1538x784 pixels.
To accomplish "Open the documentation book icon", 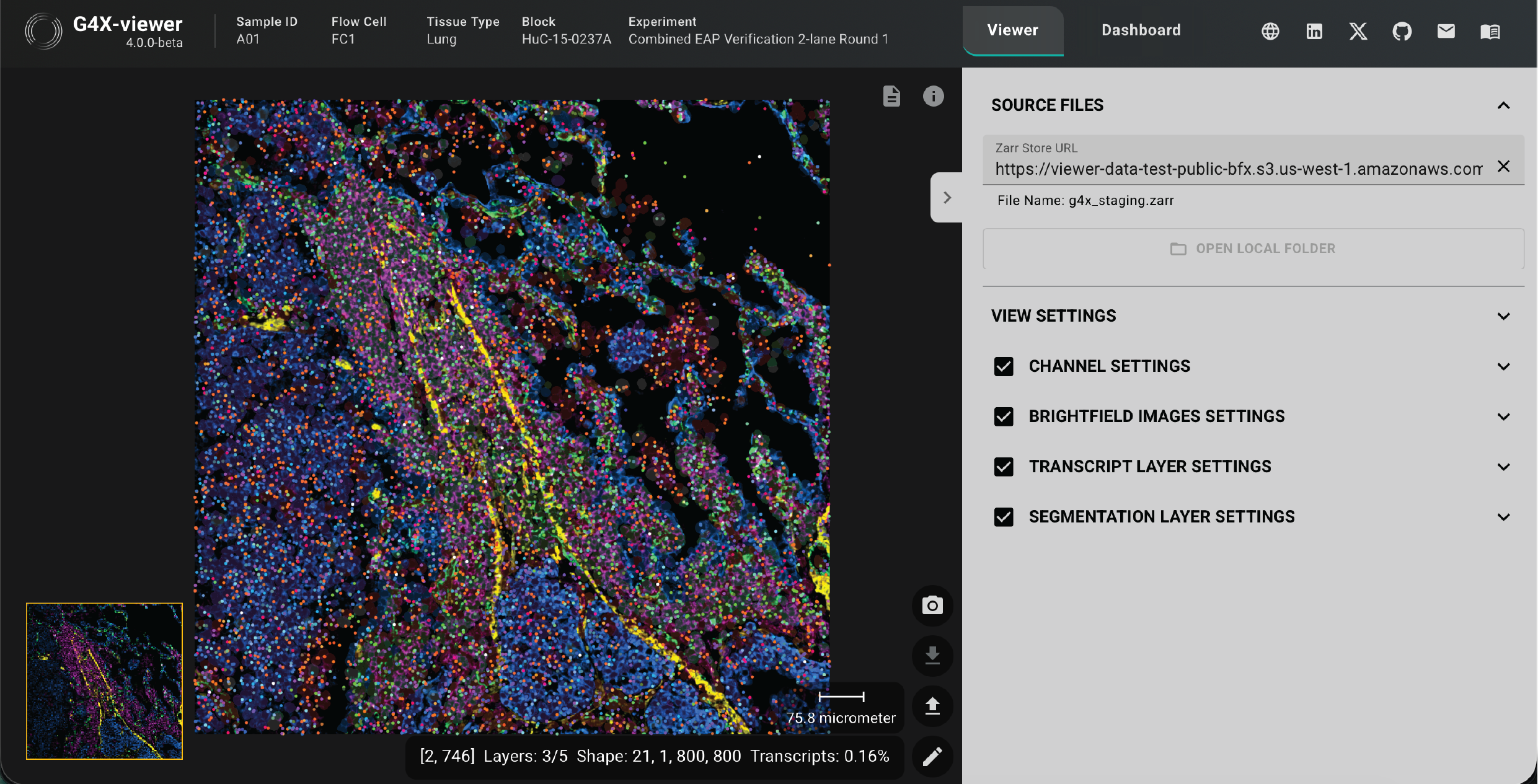I will pyautogui.click(x=1490, y=31).
